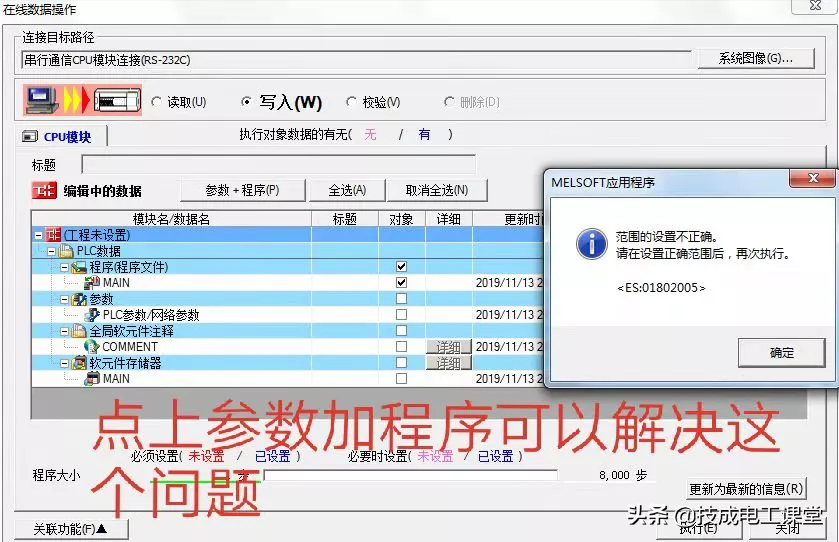
Task: Click into the 标题 text field
Action: [278, 164]
